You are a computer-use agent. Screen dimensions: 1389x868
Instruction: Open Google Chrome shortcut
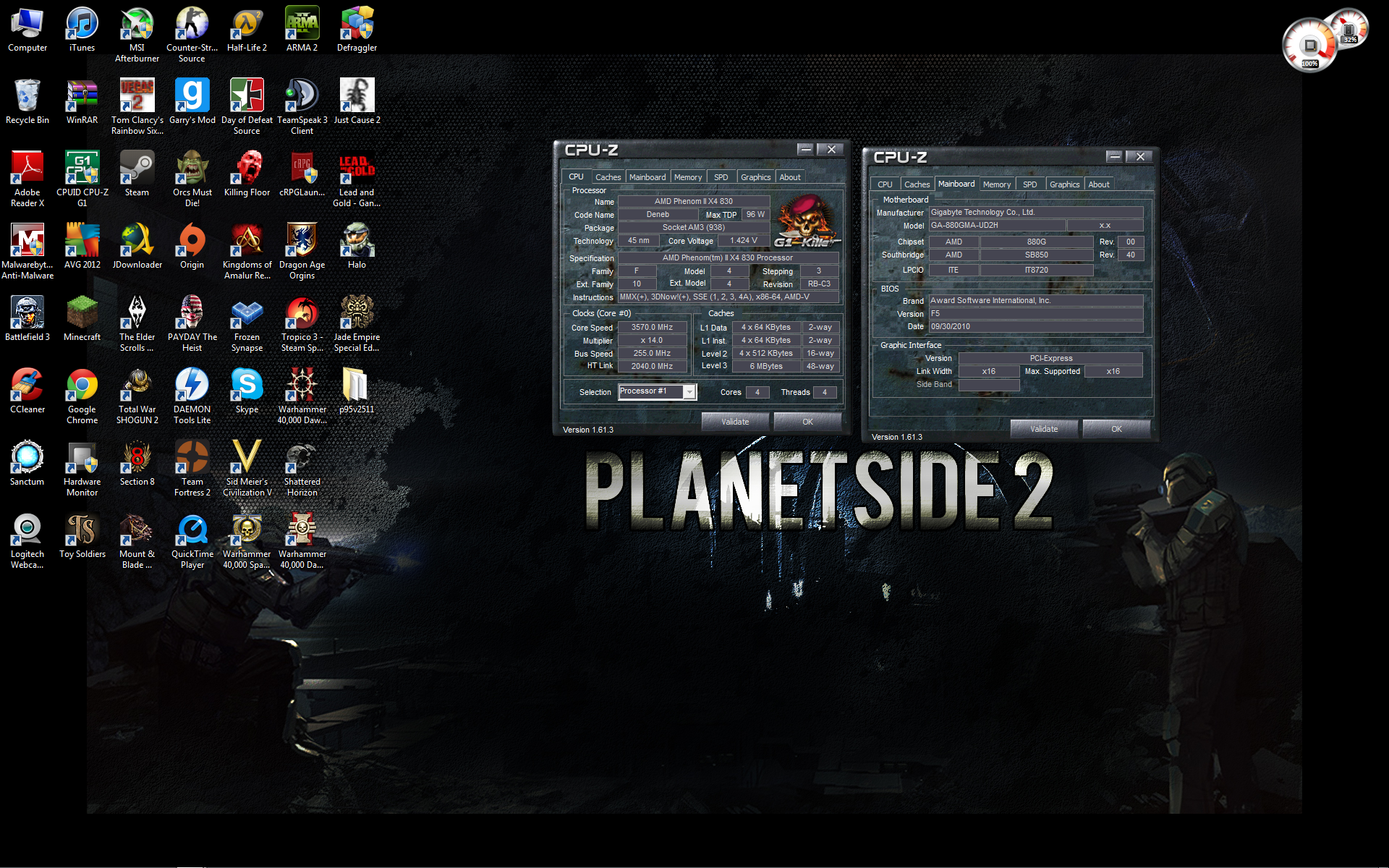tap(82, 396)
